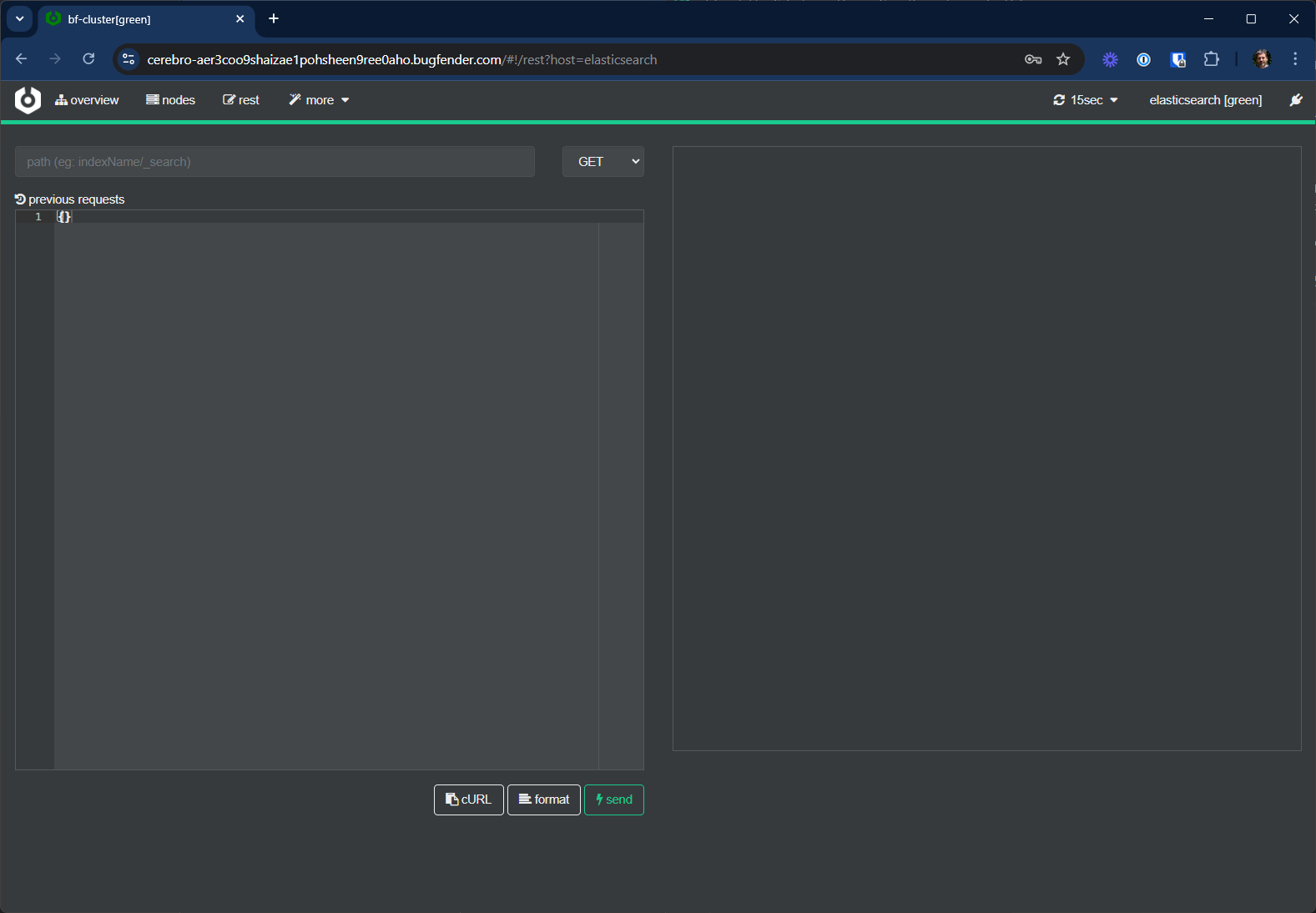Open the 1Password extension icon
This screenshot has width=1316, height=913.
[x=1144, y=59]
